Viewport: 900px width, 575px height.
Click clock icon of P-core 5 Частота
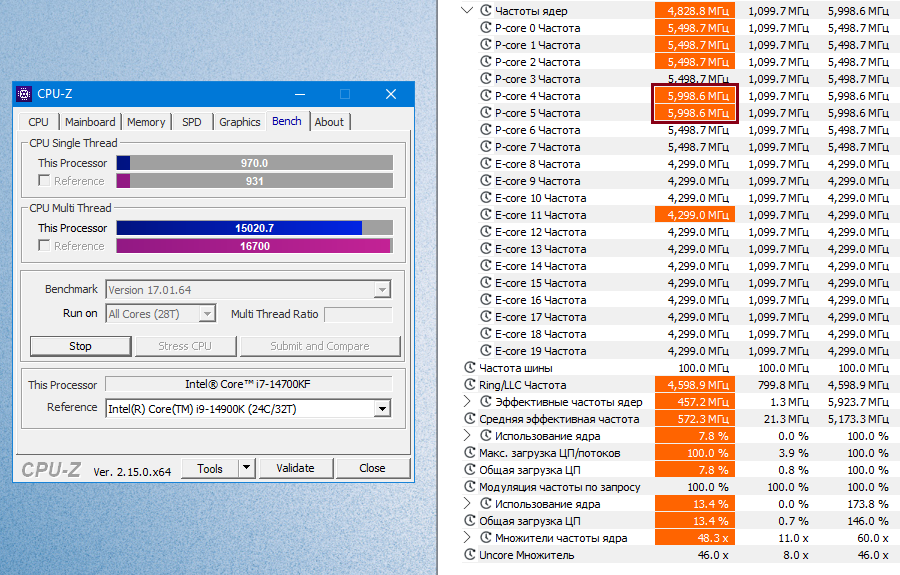(x=486, y=112)
